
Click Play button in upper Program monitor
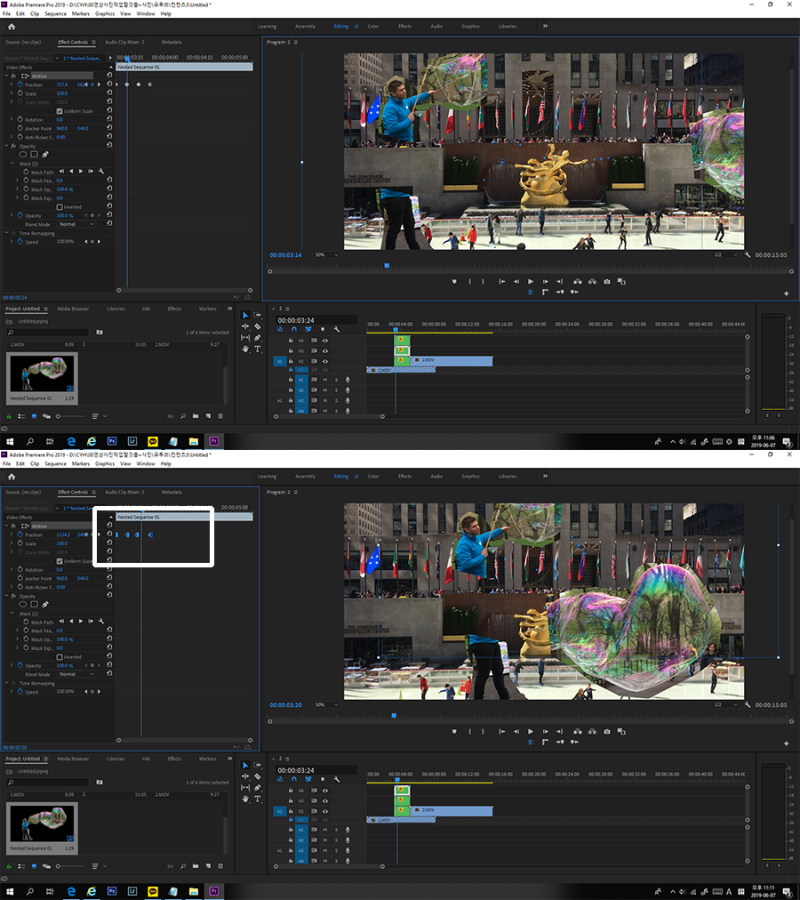[530, 281]
